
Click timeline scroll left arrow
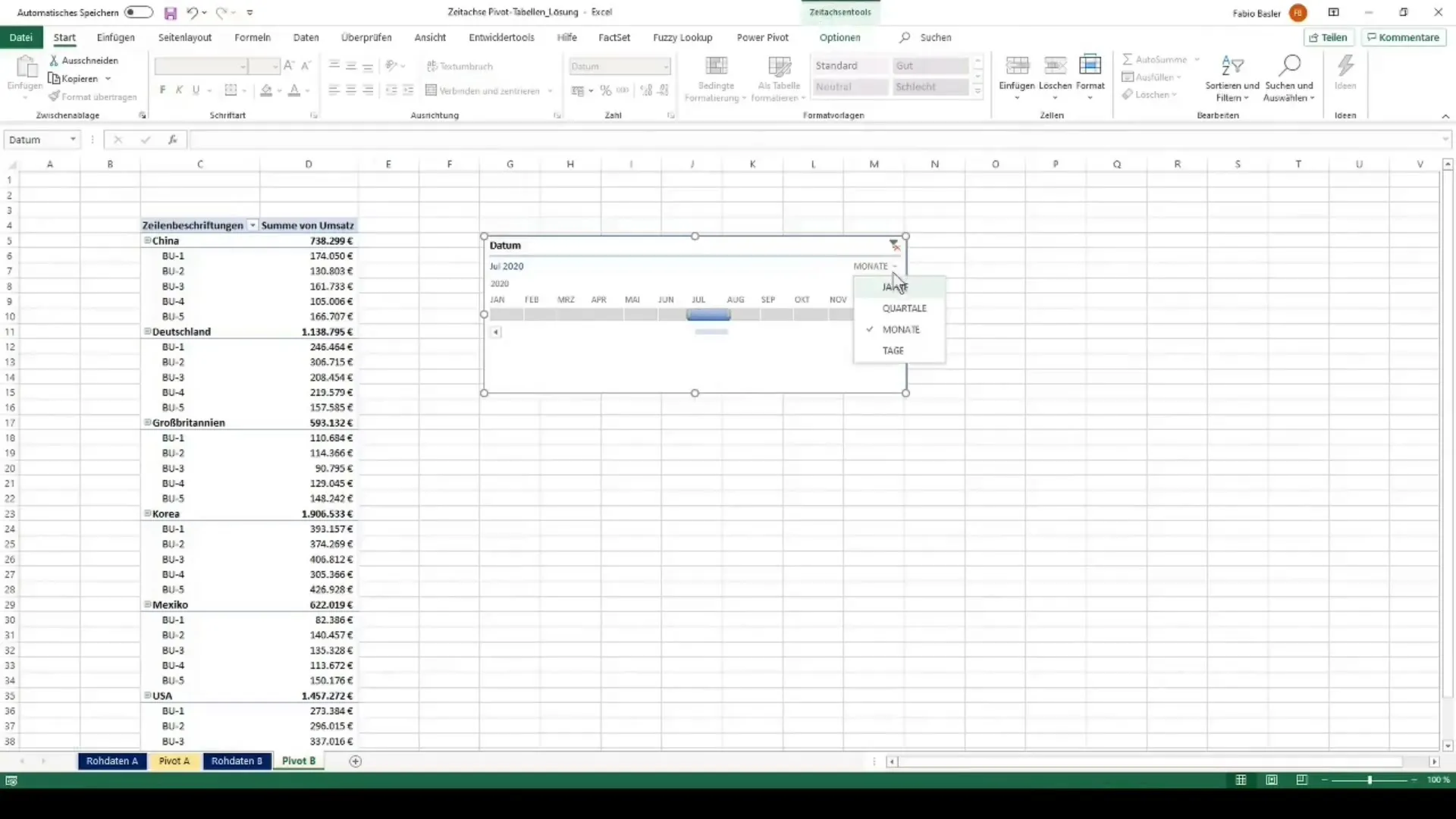tap(496, 332)
